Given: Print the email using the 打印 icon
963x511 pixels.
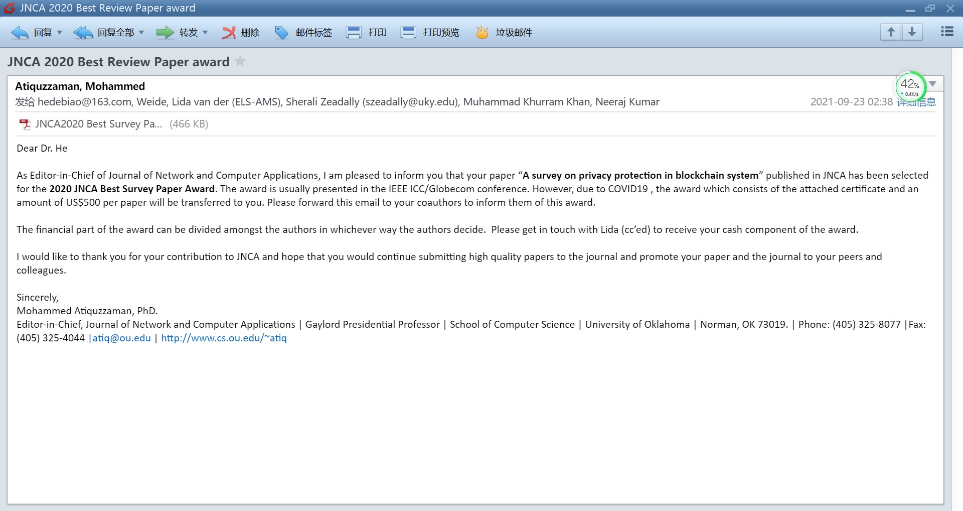Looking at the screenshot, I should pyautogui.click(x=354, y=32).
